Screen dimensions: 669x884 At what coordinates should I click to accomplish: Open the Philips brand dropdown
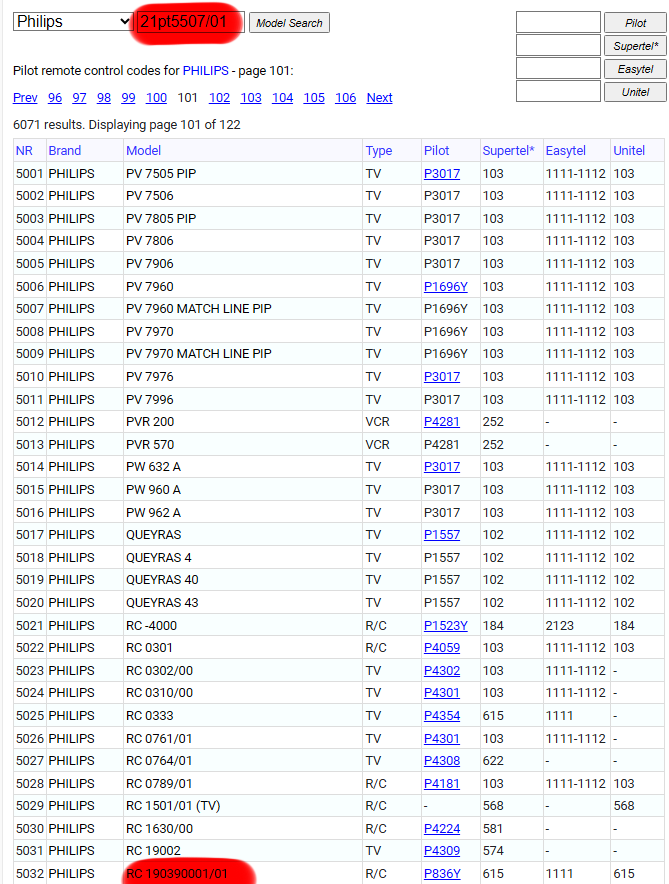72,21
